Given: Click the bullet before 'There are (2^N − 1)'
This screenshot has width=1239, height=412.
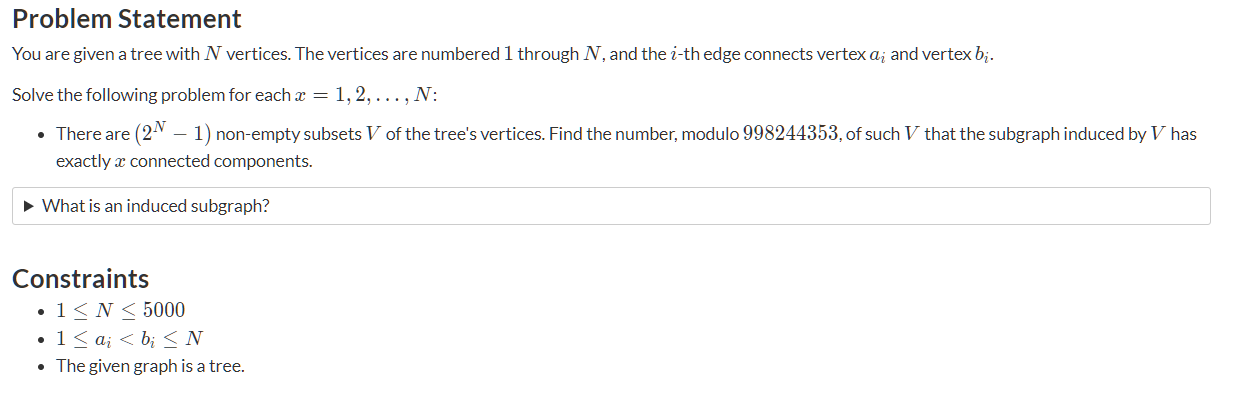Looking at the screenshot, I should pos(39,134).
